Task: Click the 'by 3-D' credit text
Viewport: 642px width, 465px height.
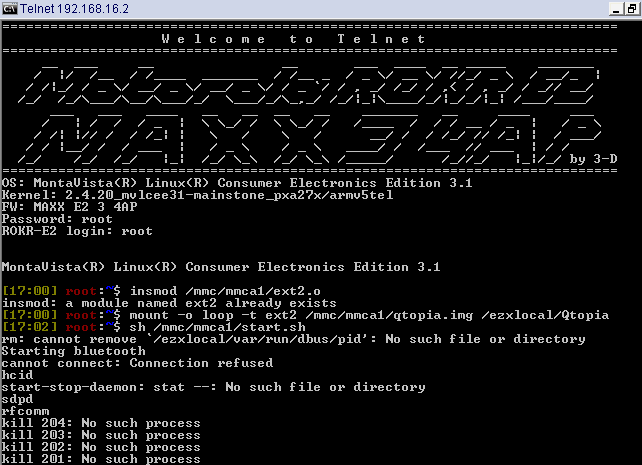Action: 593,158
